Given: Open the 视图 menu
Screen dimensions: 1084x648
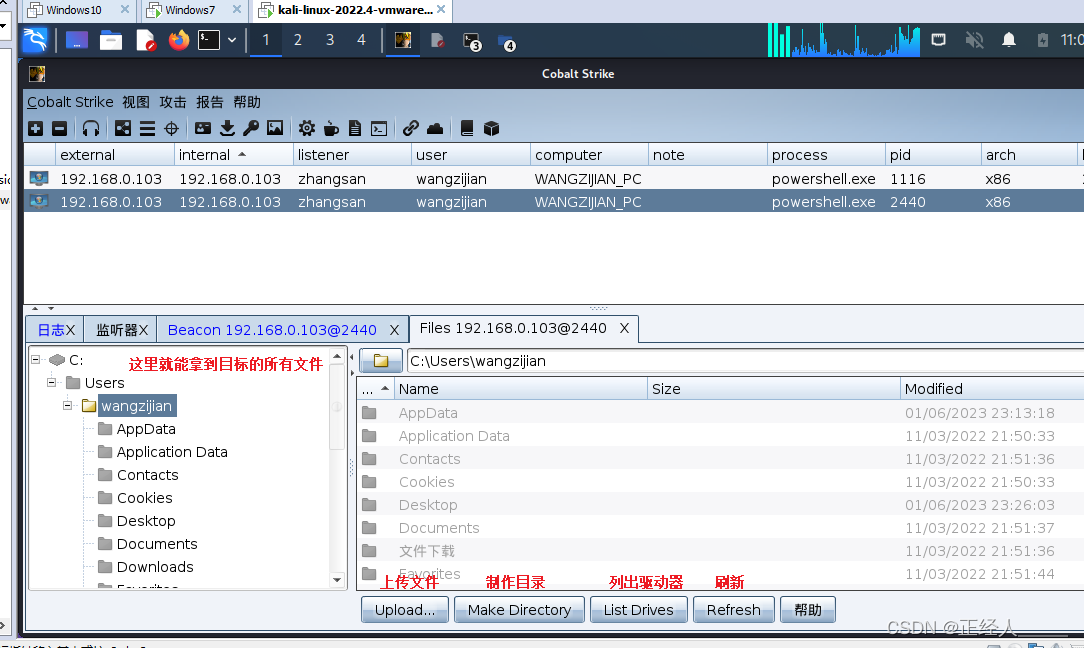Looking at the screenshot, I should tap(136, 102).
